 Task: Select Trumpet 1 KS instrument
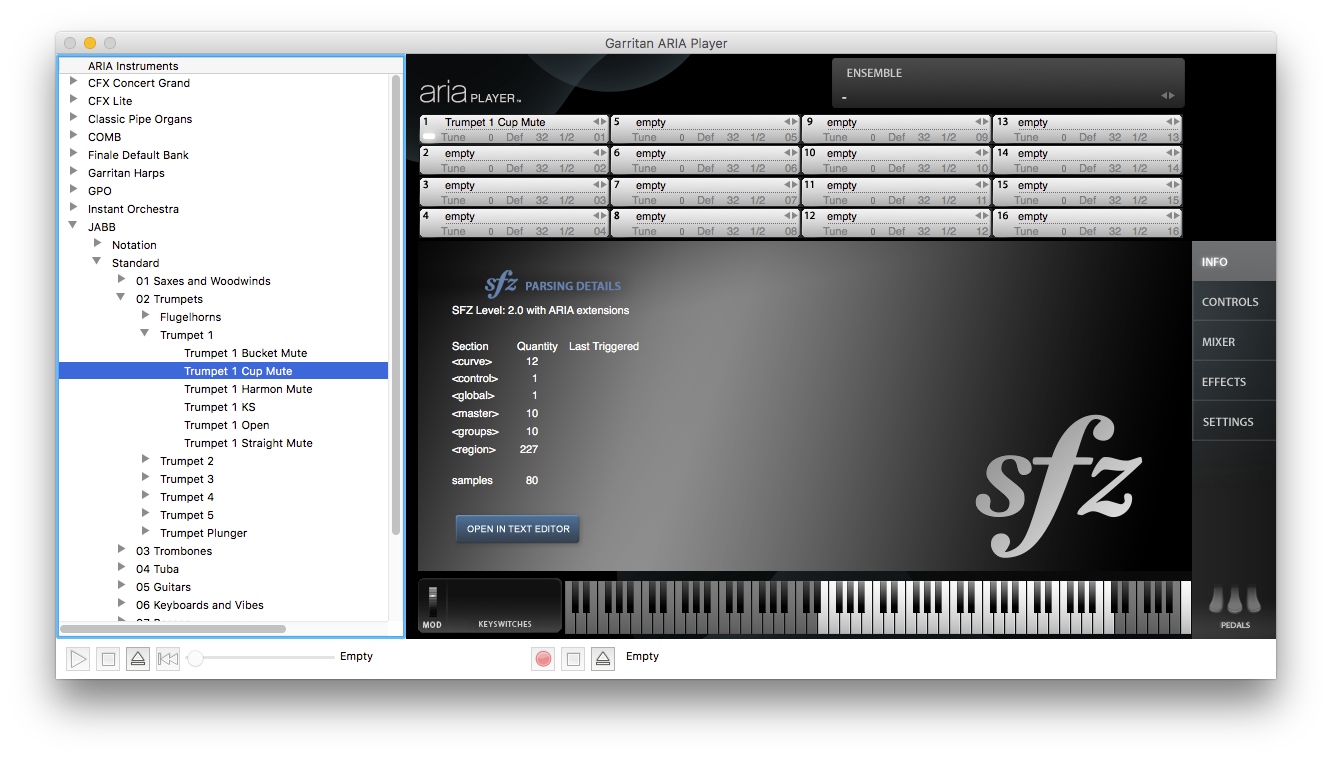[219, 407]
